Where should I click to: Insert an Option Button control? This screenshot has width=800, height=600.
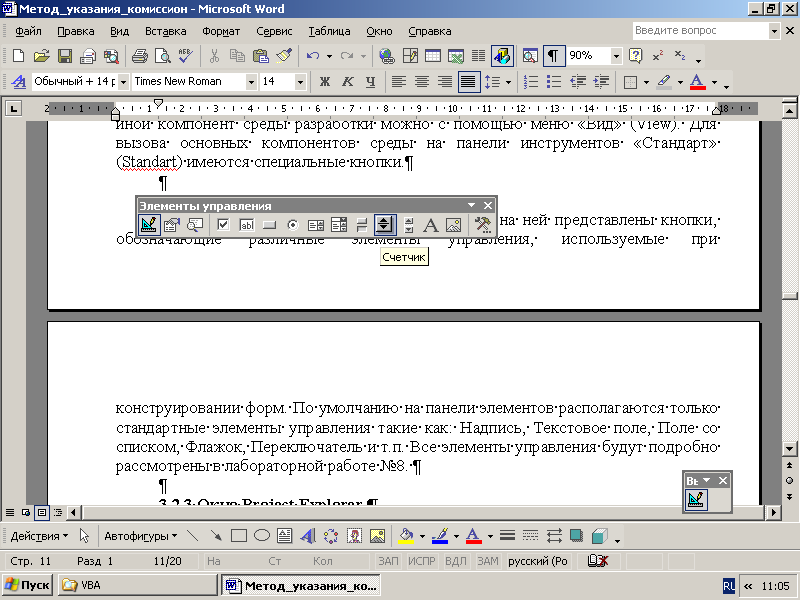point(292,224)
